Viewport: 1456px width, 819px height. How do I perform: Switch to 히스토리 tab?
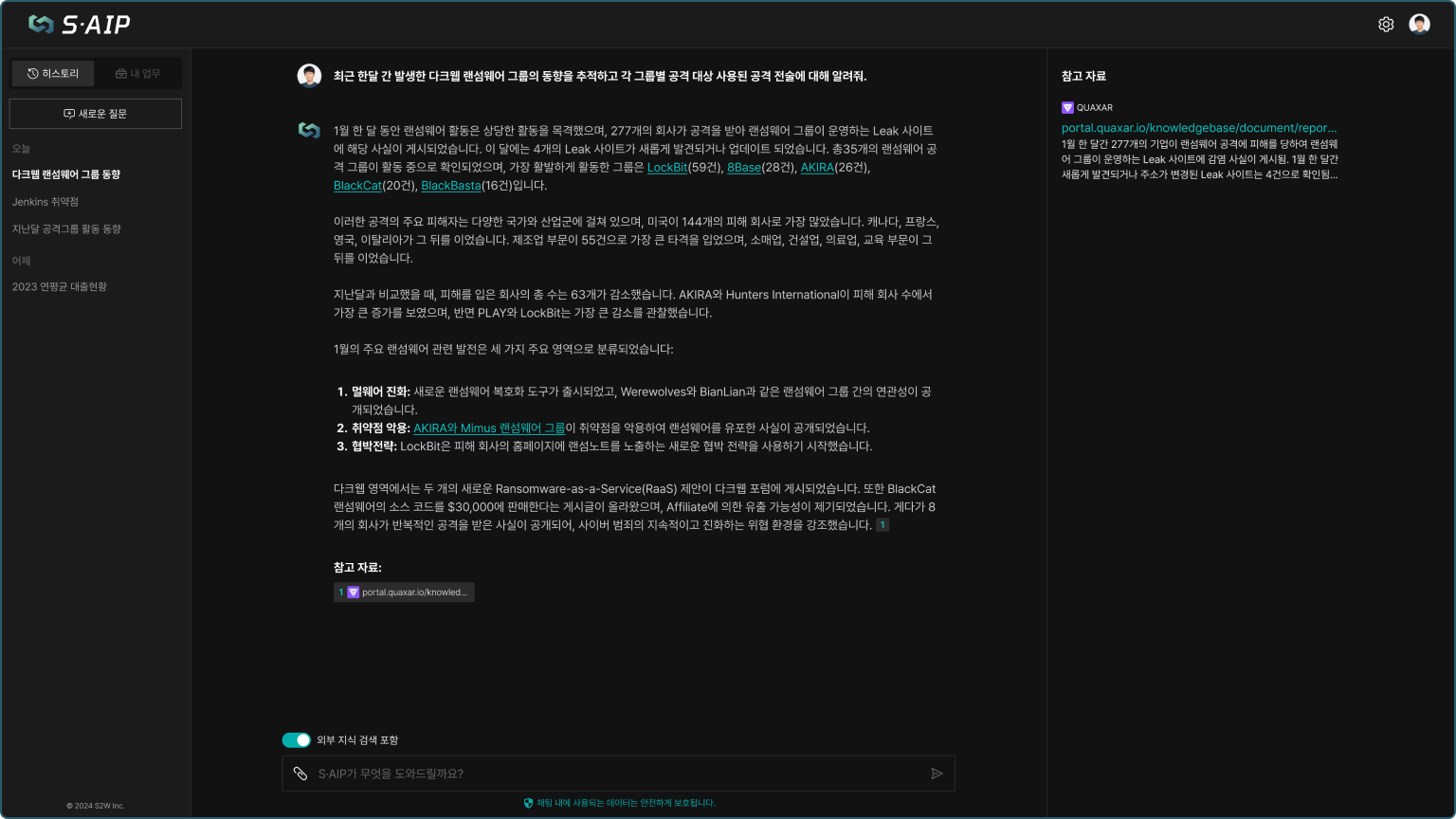click(x=53, y=74)
